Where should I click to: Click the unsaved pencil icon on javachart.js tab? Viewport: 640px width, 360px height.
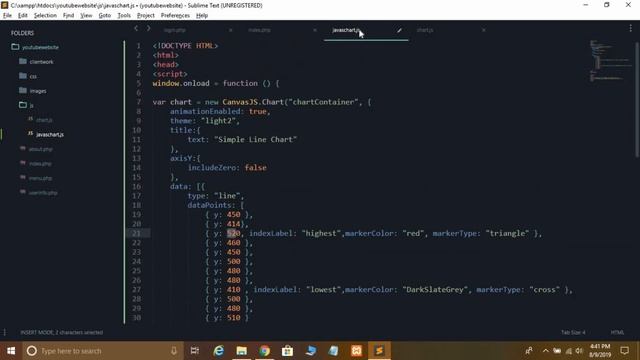click(x=399, y=30)
